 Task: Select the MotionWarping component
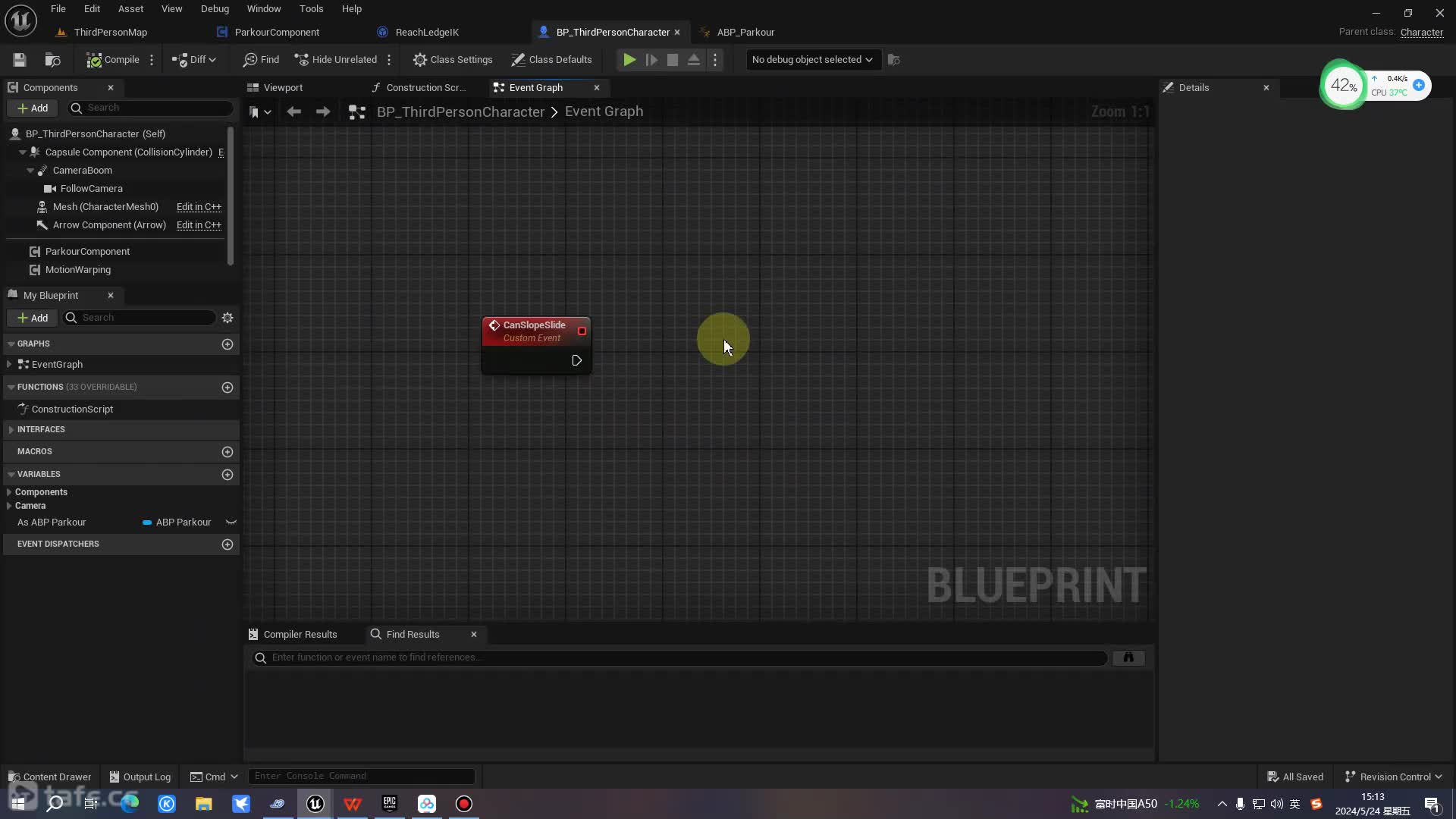click(x=77, y=270)
